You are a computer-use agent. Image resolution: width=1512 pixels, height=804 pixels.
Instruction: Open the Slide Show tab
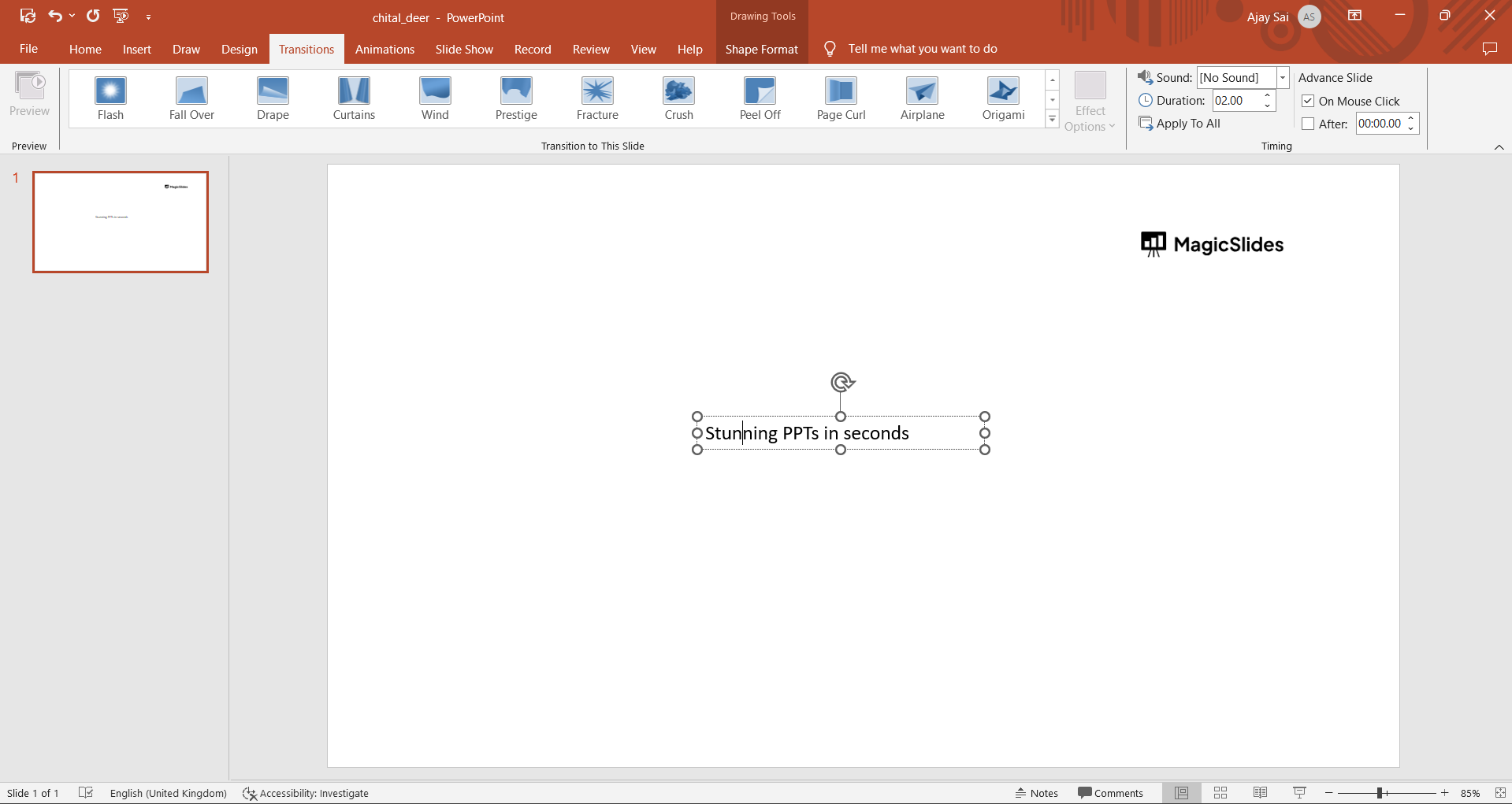464,49
